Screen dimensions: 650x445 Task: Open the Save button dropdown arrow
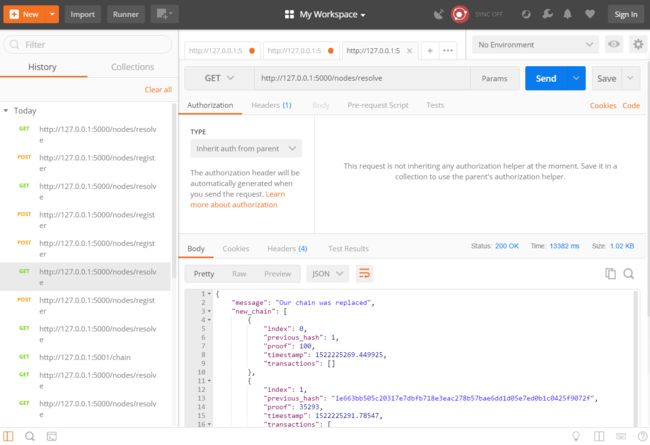click(x=631, y=78)
